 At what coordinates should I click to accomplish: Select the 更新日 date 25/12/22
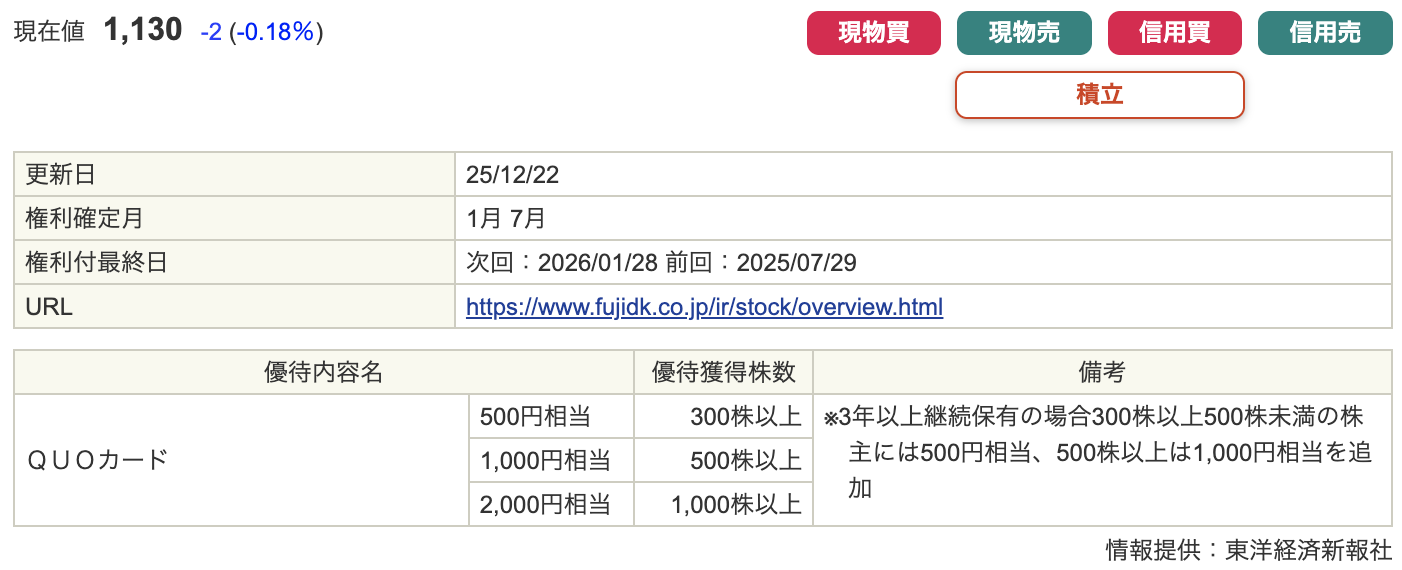point(512,175)
